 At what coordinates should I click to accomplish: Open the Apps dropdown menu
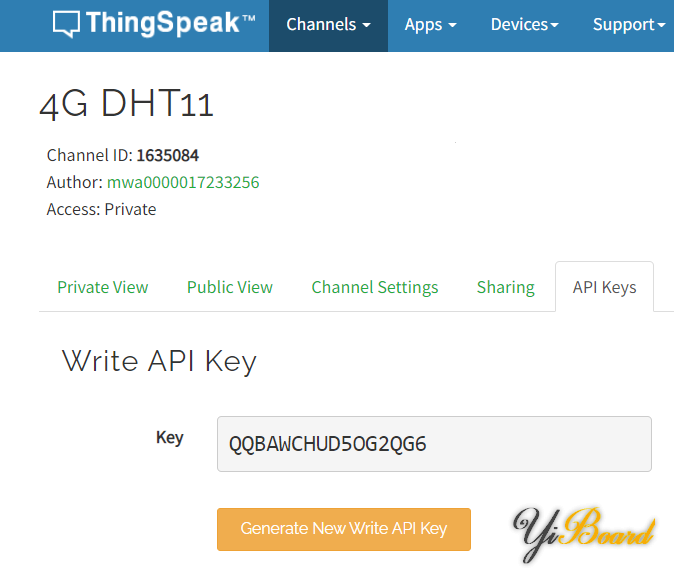(x=430, y=25)
